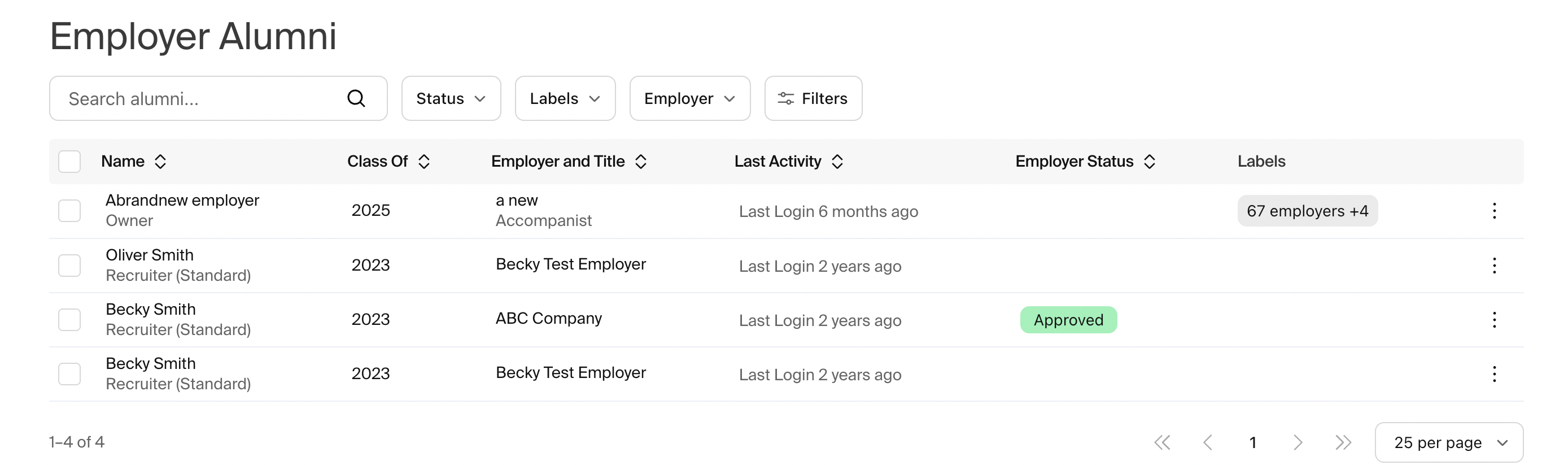
Task: Click the search magnifier icon
Action: (x=356, y=98)
